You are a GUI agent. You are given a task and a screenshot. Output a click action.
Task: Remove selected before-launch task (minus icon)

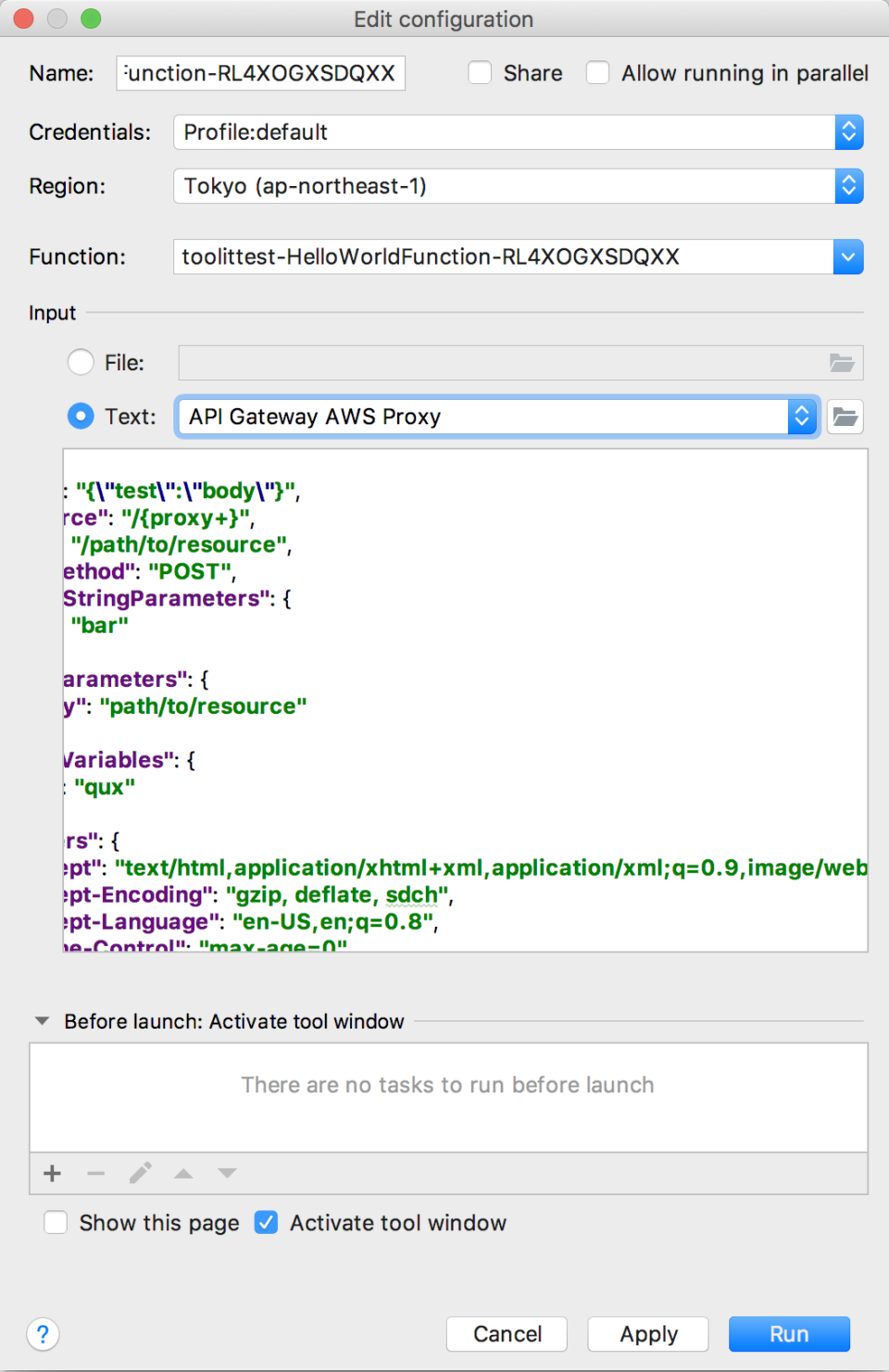point(96,1174)
